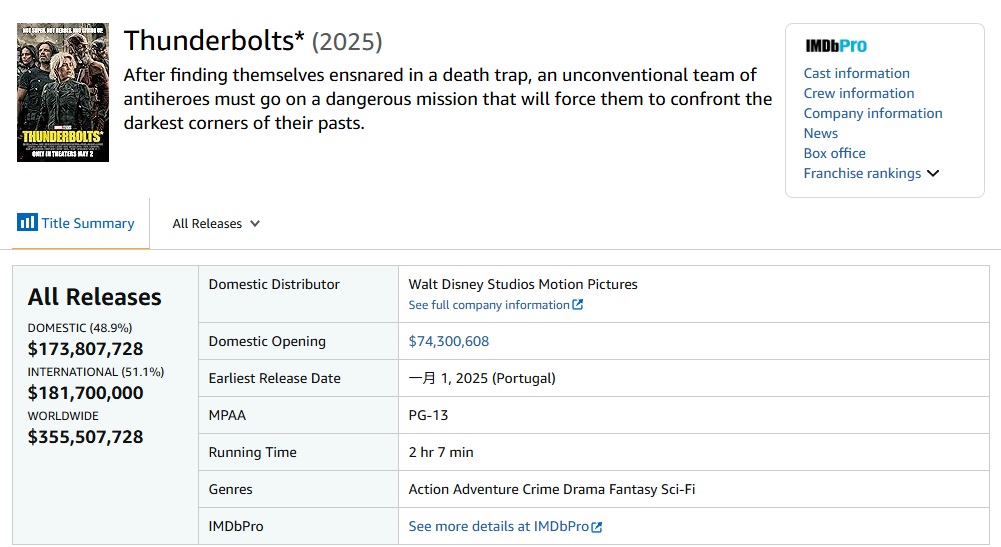Open the Thunderbolts* movie poster thumbnail
This screenshot has height=547, width=1001.
63,93
